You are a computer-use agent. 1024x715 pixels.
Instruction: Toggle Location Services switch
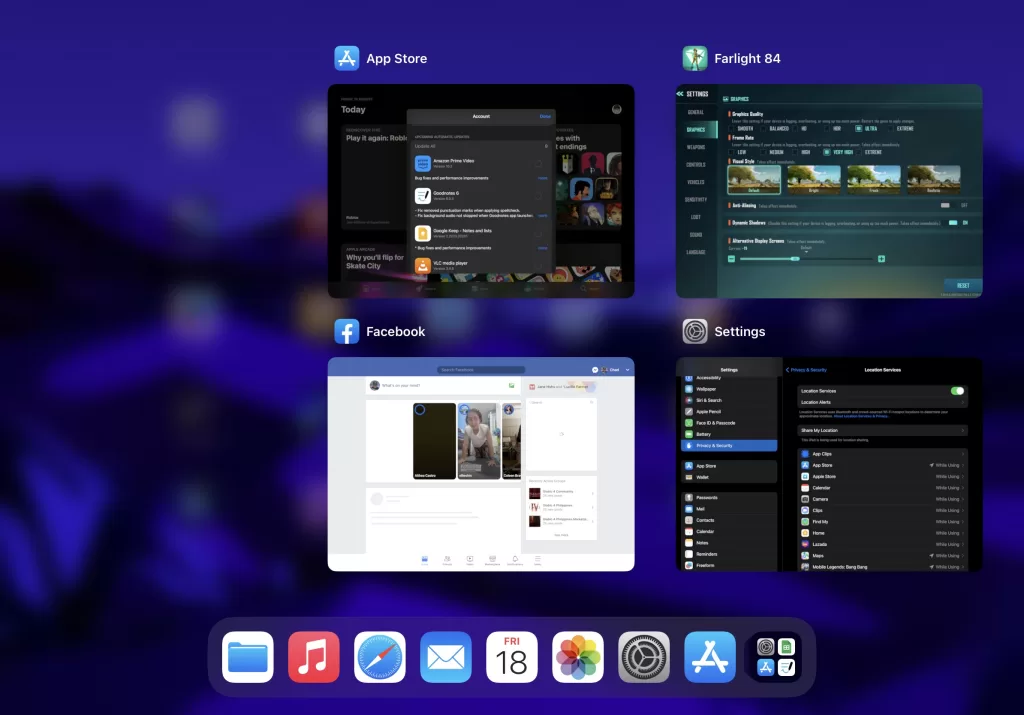tap(957, 390)
